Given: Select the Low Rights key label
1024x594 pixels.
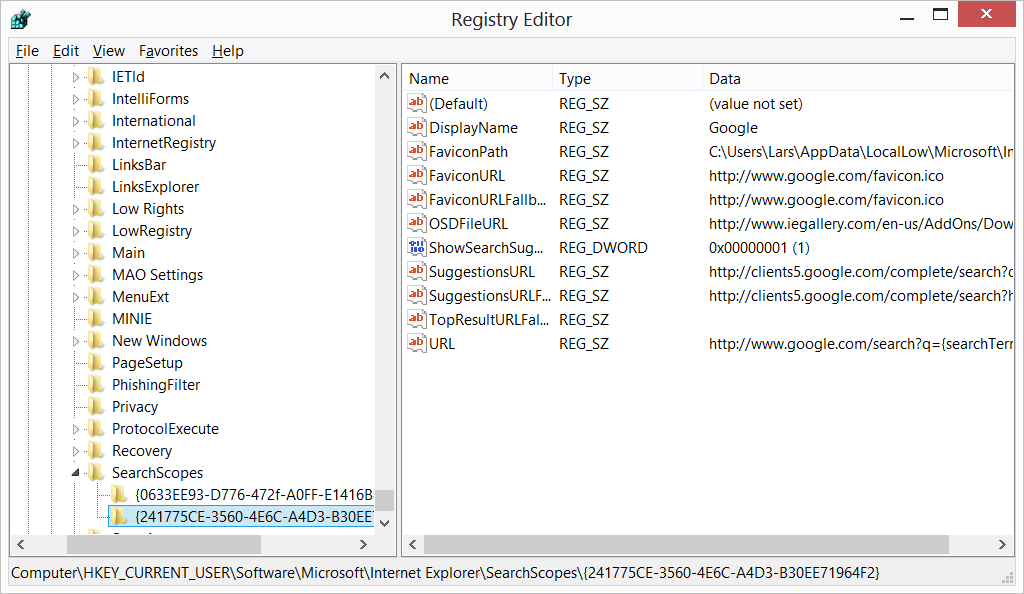Looking at the screenshot, I should pos(148,209).
